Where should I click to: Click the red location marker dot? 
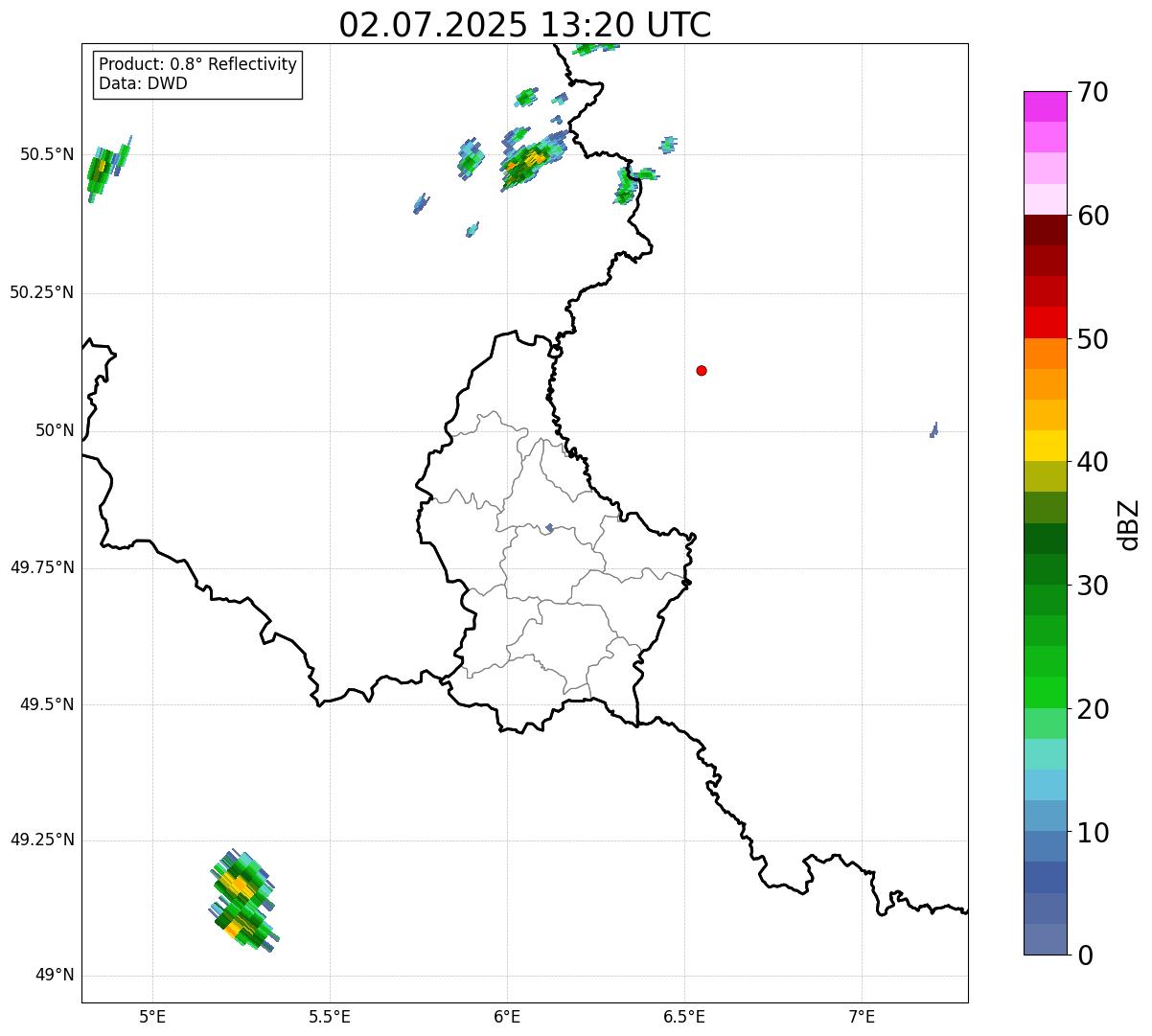702,370
